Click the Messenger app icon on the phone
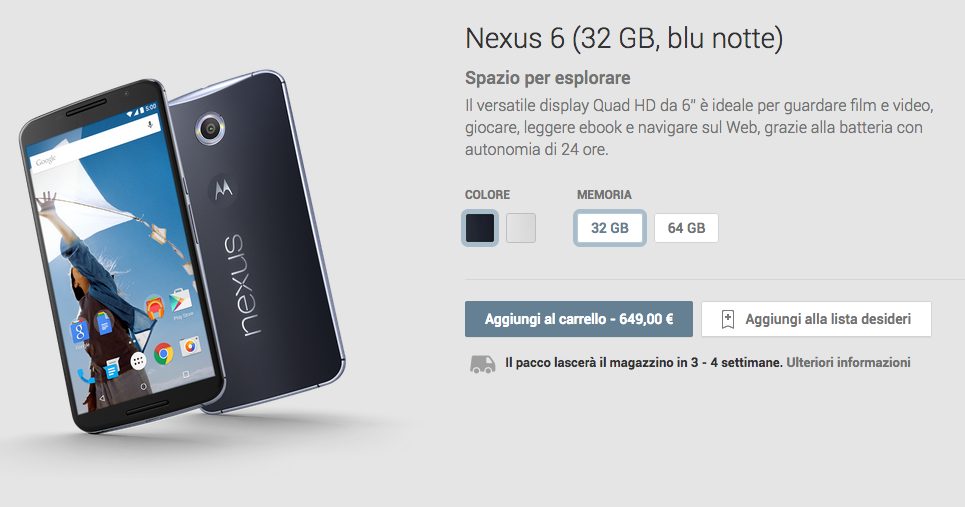Viewport: 965px width, 507px height. 112,370
